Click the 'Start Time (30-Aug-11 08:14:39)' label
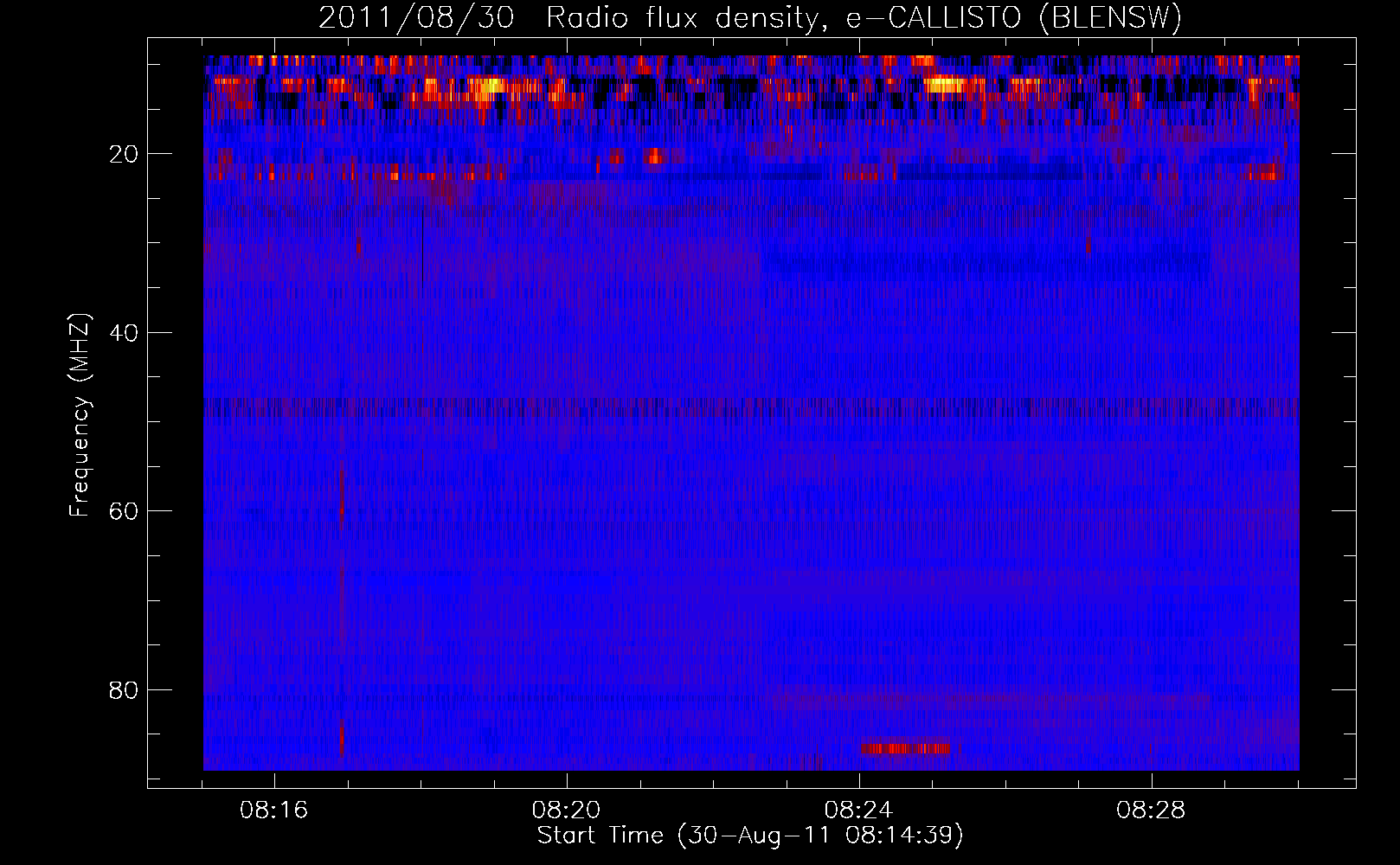Screen dimensions: 1400x865 [x=750, y=836]
